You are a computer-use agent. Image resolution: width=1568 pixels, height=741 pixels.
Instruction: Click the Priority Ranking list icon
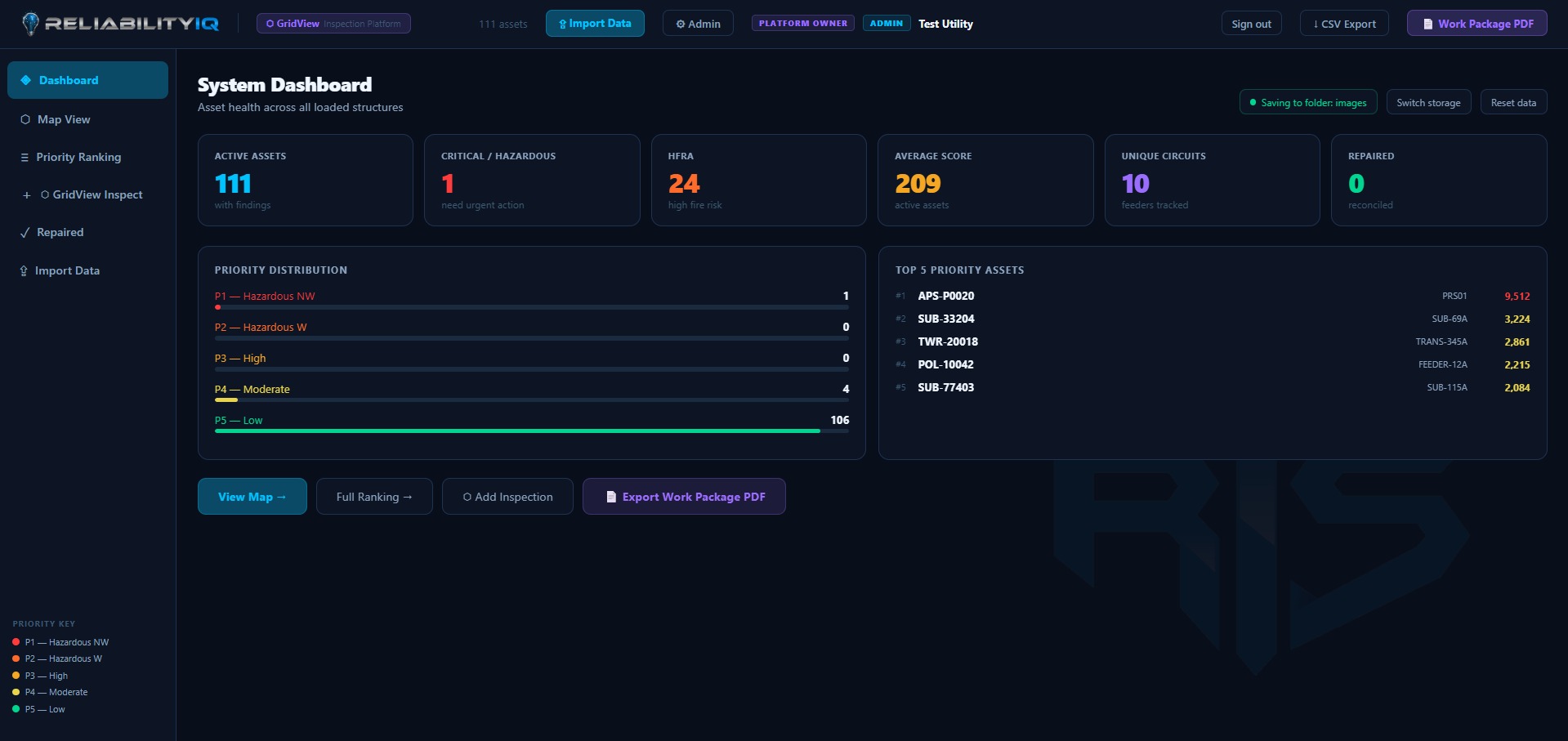point(25,157)
